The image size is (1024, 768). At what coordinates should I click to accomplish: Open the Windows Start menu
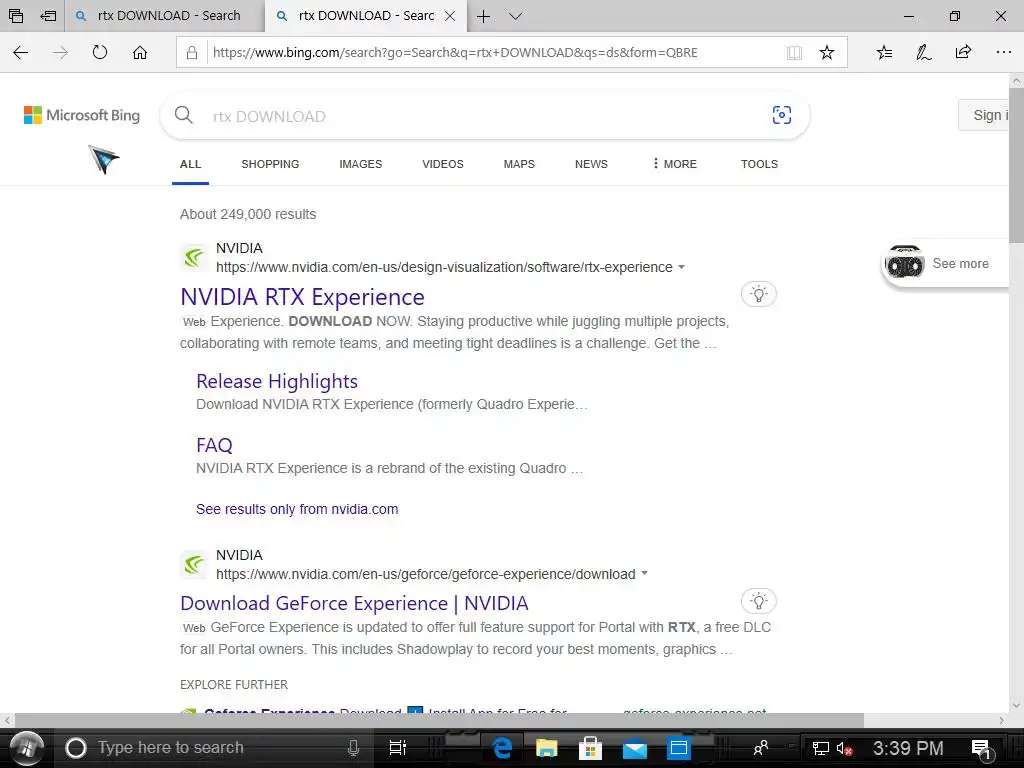pos(27,747)
